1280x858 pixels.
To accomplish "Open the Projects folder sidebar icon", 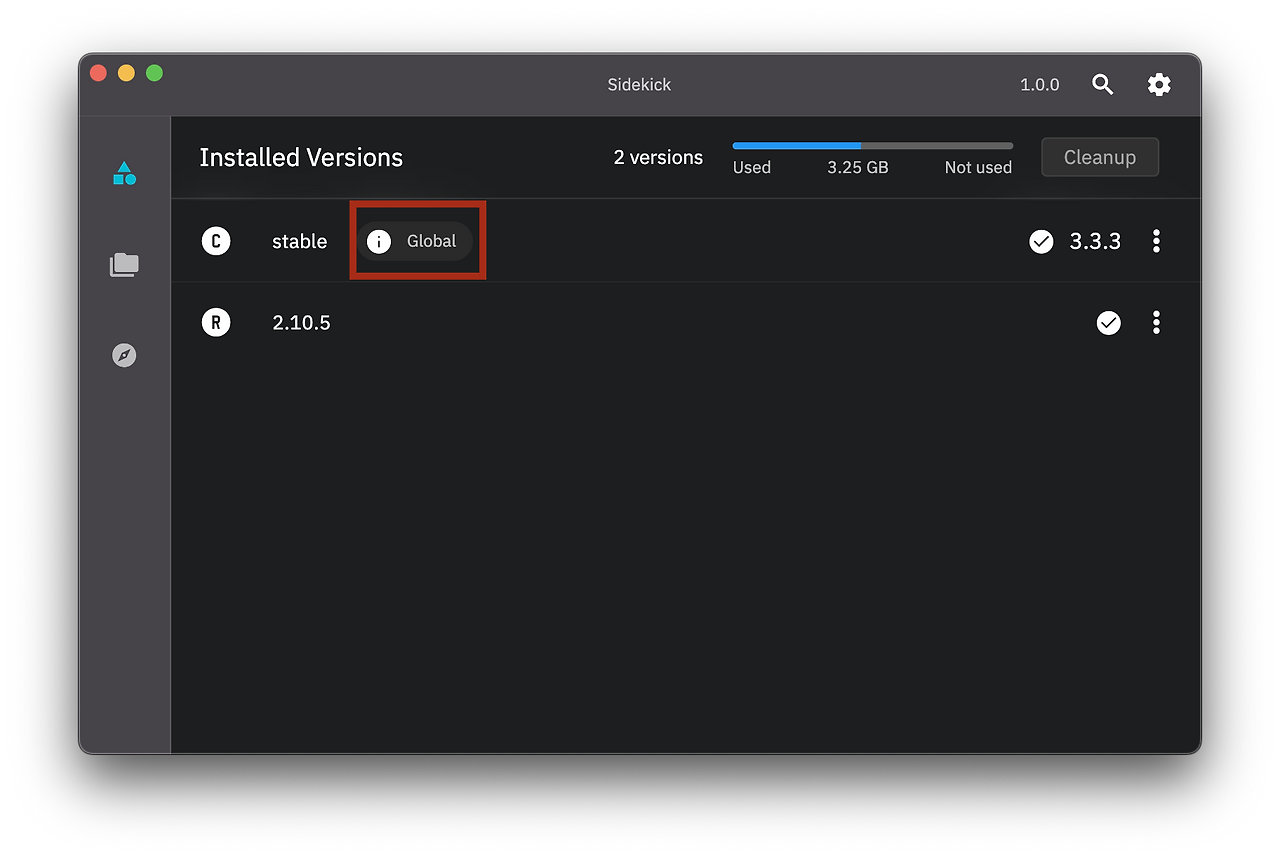I will 124,265.
